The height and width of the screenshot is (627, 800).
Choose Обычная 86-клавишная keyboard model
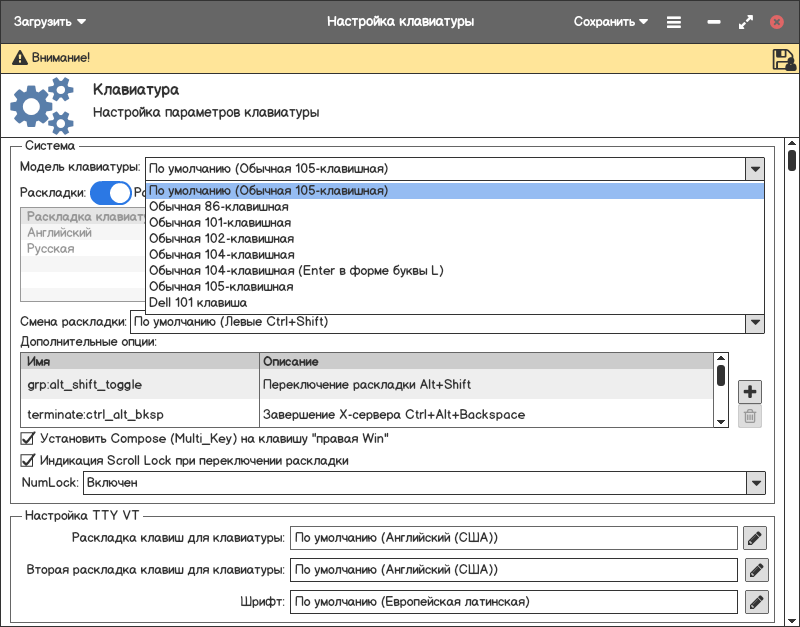click(219, 206)
